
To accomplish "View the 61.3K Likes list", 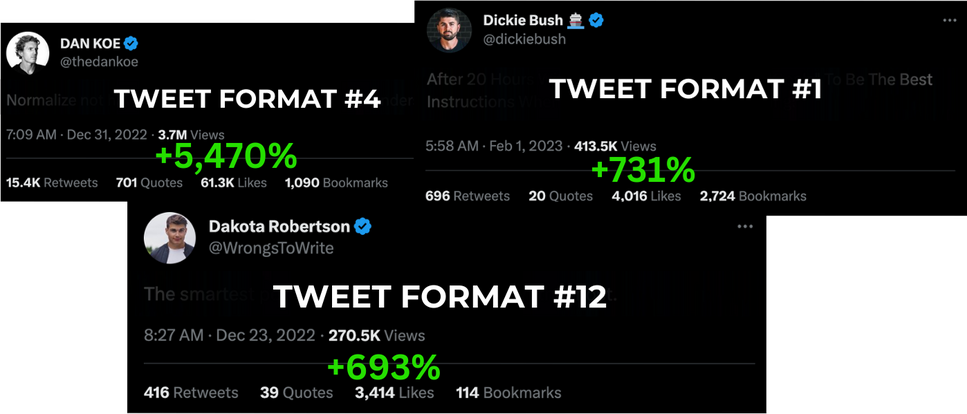I will (x=234, y=183).
